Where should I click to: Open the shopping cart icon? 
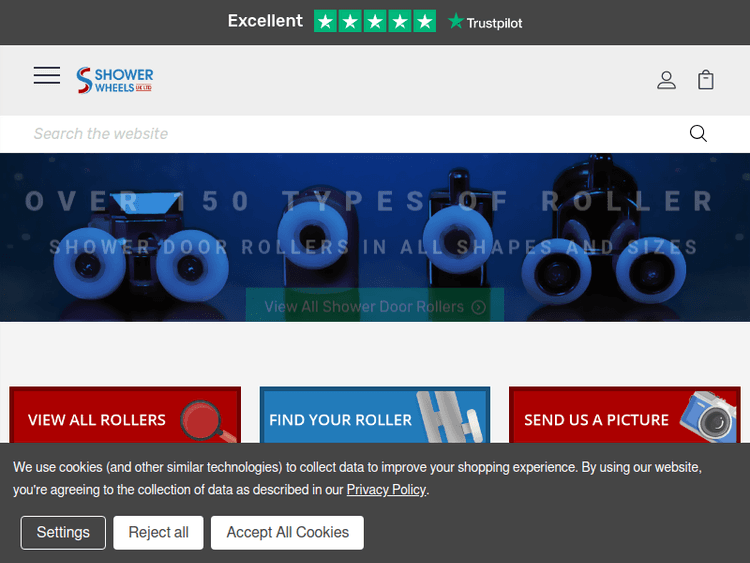(706, 80)
